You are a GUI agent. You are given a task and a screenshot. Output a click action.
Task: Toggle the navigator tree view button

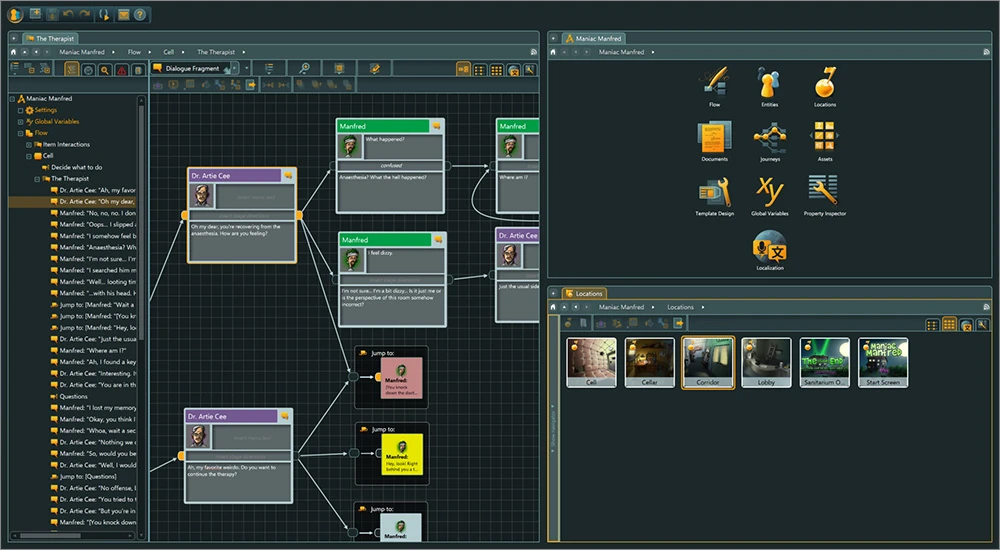tap(71, 70)
